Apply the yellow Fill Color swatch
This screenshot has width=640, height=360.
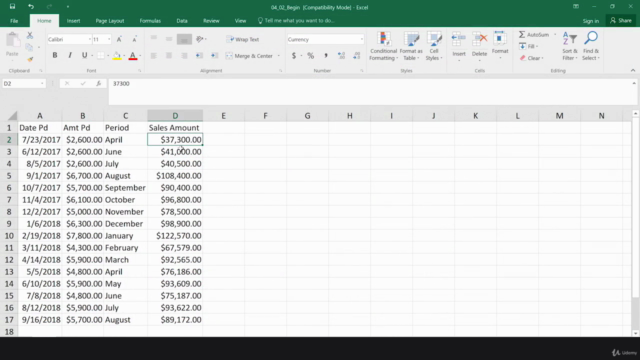[117, 56]
